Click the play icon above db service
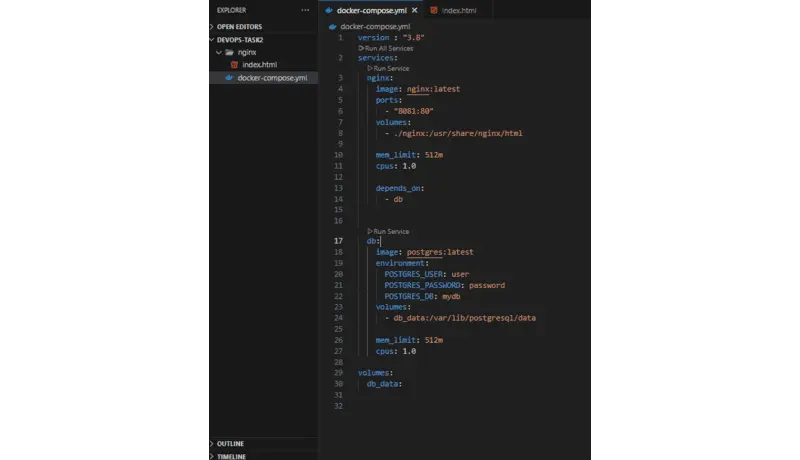The height and width of the screenshot is (460, 800). (x=370, y=232)
